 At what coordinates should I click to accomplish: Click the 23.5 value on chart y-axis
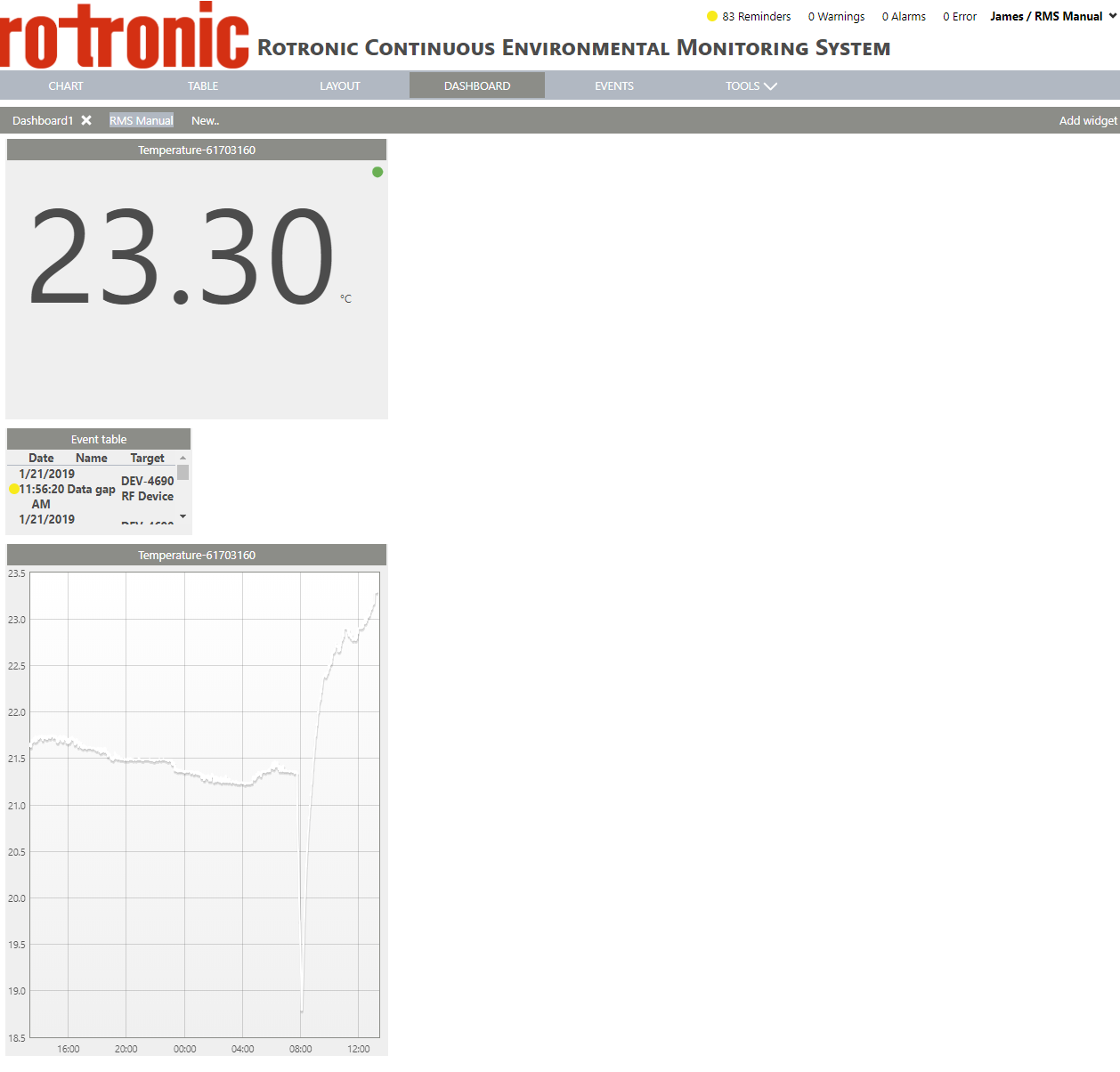(17, 573)
